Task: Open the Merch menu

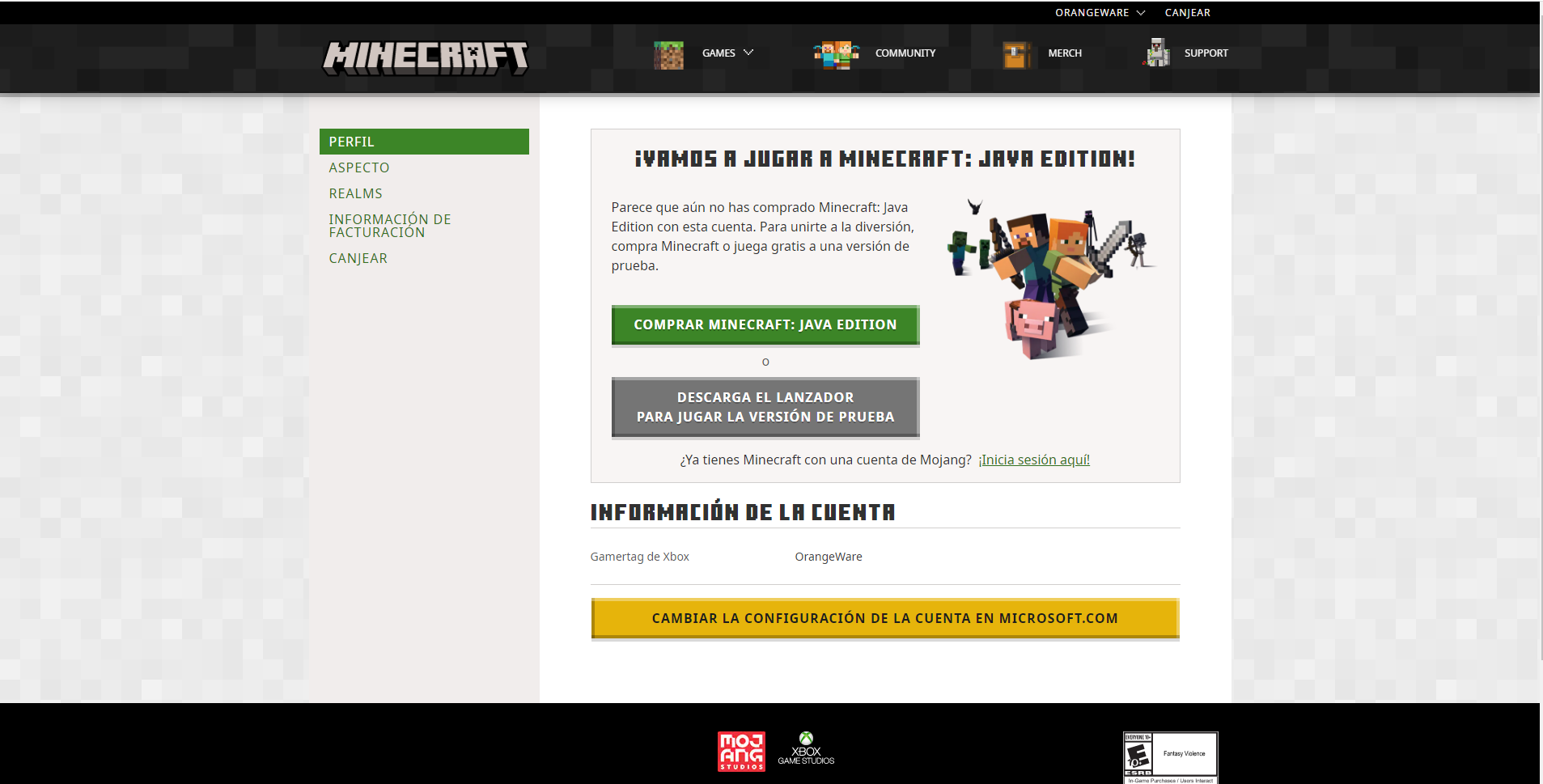Action: (1065, 53)
